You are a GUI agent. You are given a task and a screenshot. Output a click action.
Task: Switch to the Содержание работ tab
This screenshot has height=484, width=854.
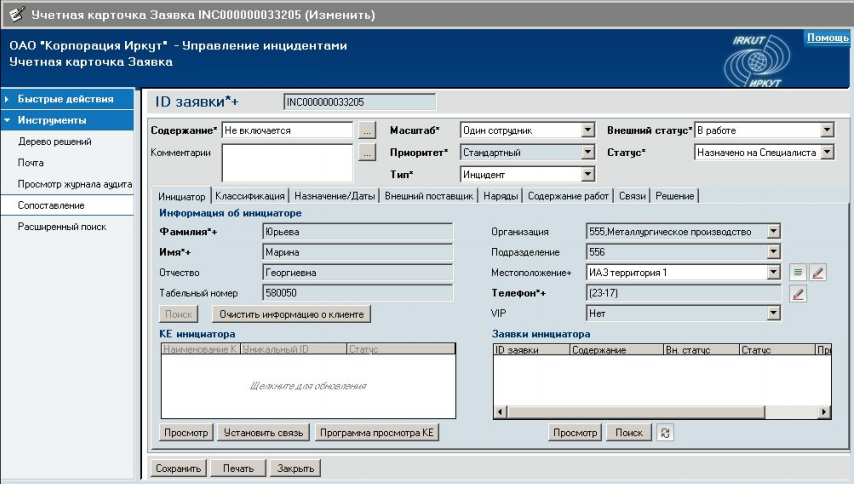568,196
